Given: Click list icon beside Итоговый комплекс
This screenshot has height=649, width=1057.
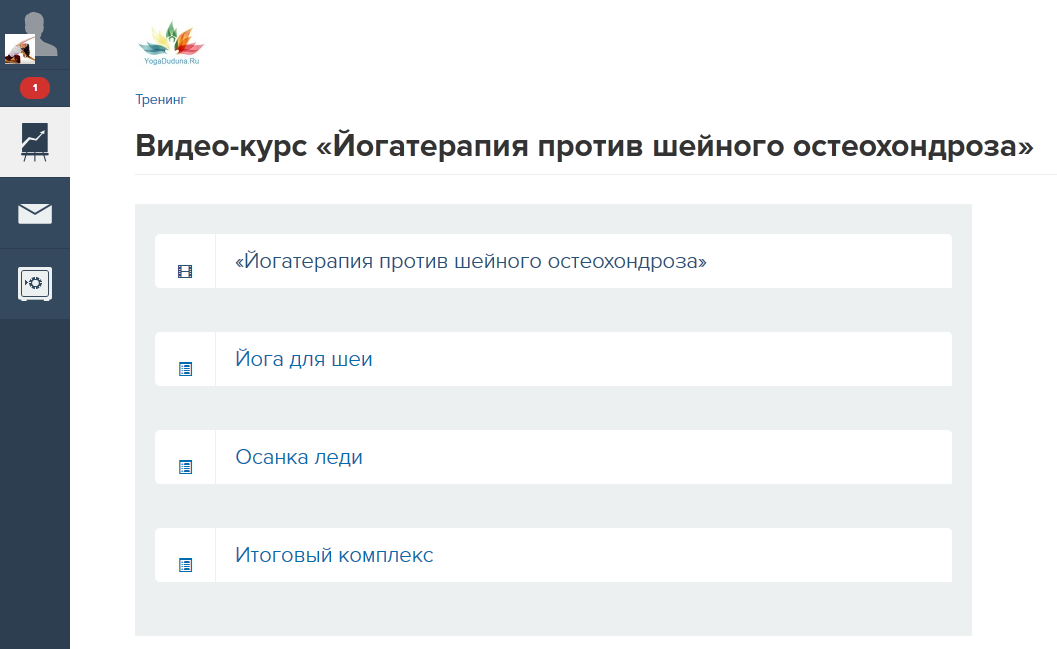Looking at the screenshot, I should [x=185, y=565].
